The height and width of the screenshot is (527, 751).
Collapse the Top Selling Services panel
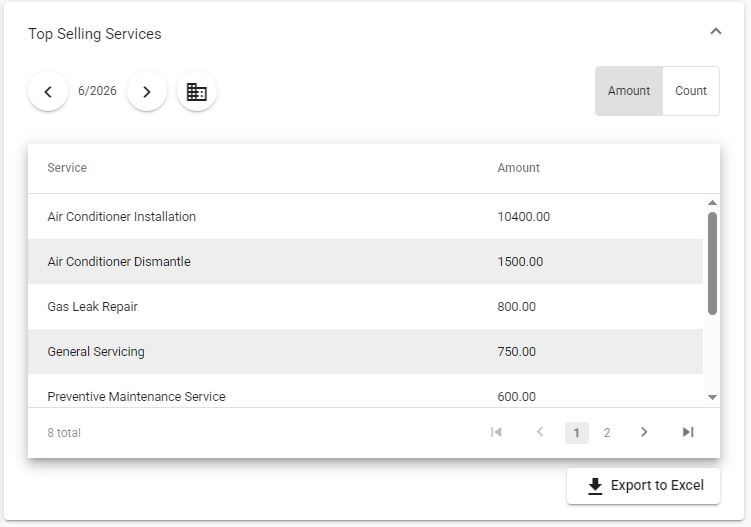(716, 32)
